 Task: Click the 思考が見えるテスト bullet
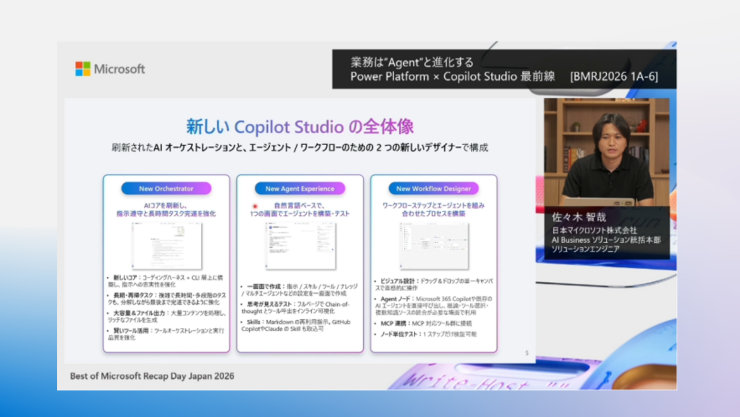tap(295, 308)
